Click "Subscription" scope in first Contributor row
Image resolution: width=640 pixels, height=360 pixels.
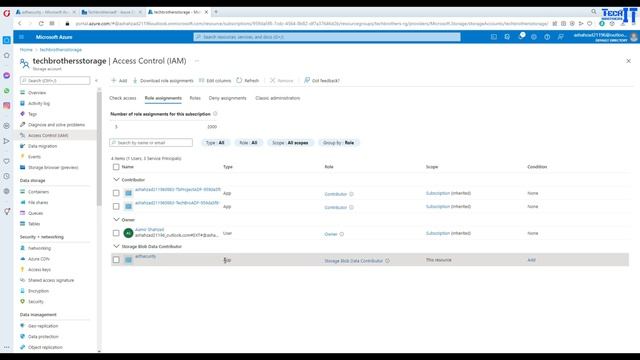pyautogui.click(x=438, y=193)
